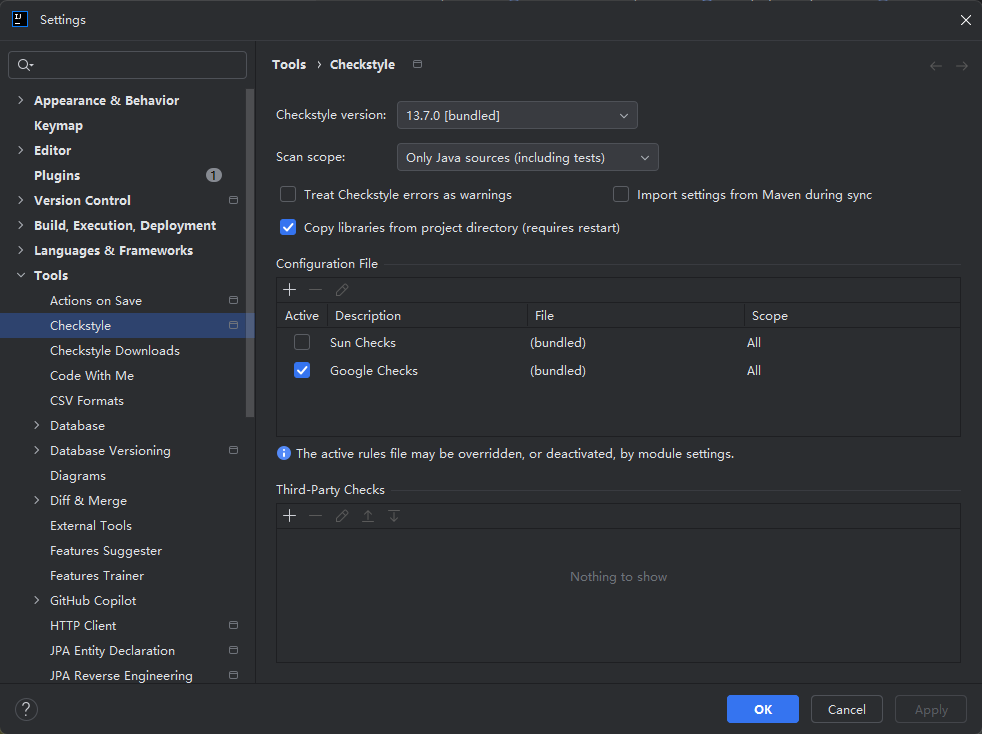Activate the Sun Checks configuration
The width and height of the screenshot is (982, 734).
[x=302, y=342]
